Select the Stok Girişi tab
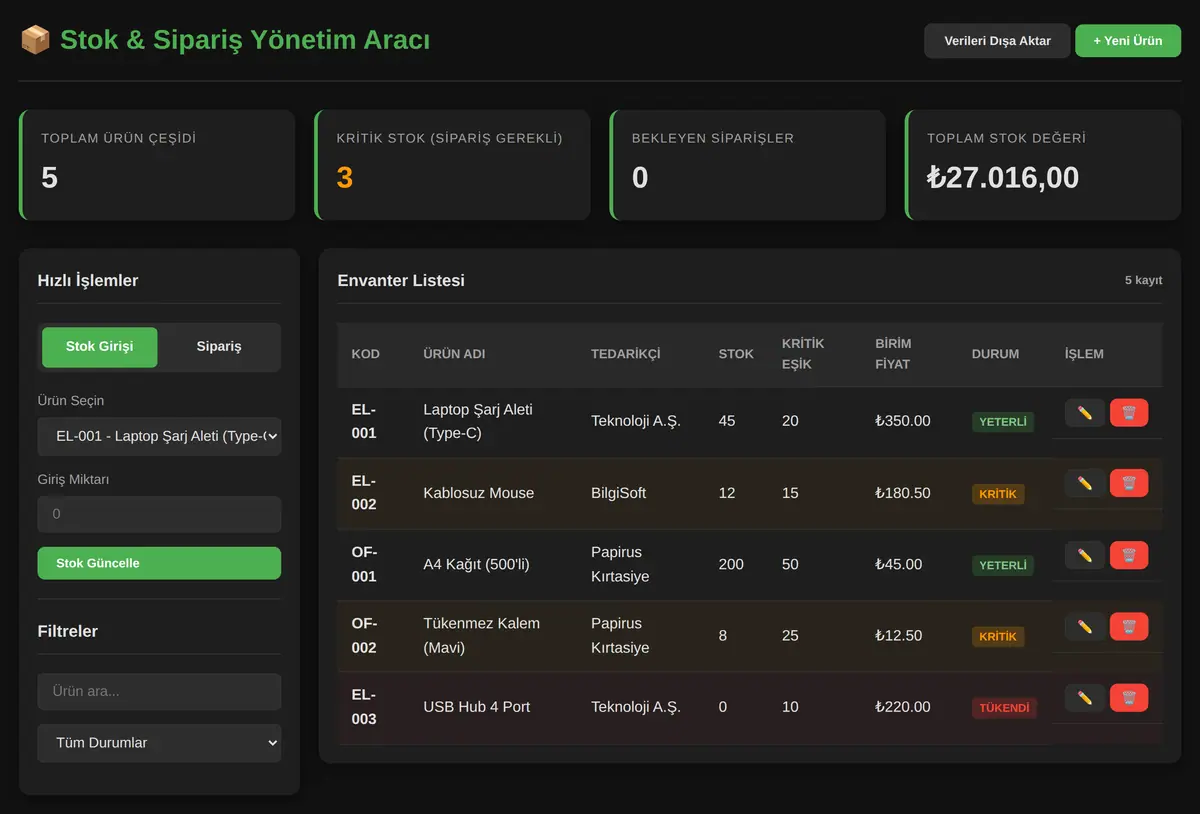The height and width of the screenshot is (814, 1200). [99, 347]
